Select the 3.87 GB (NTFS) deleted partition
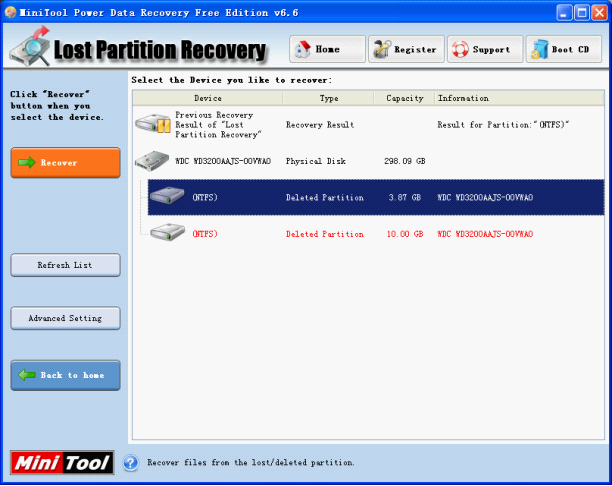 point(376,198)
